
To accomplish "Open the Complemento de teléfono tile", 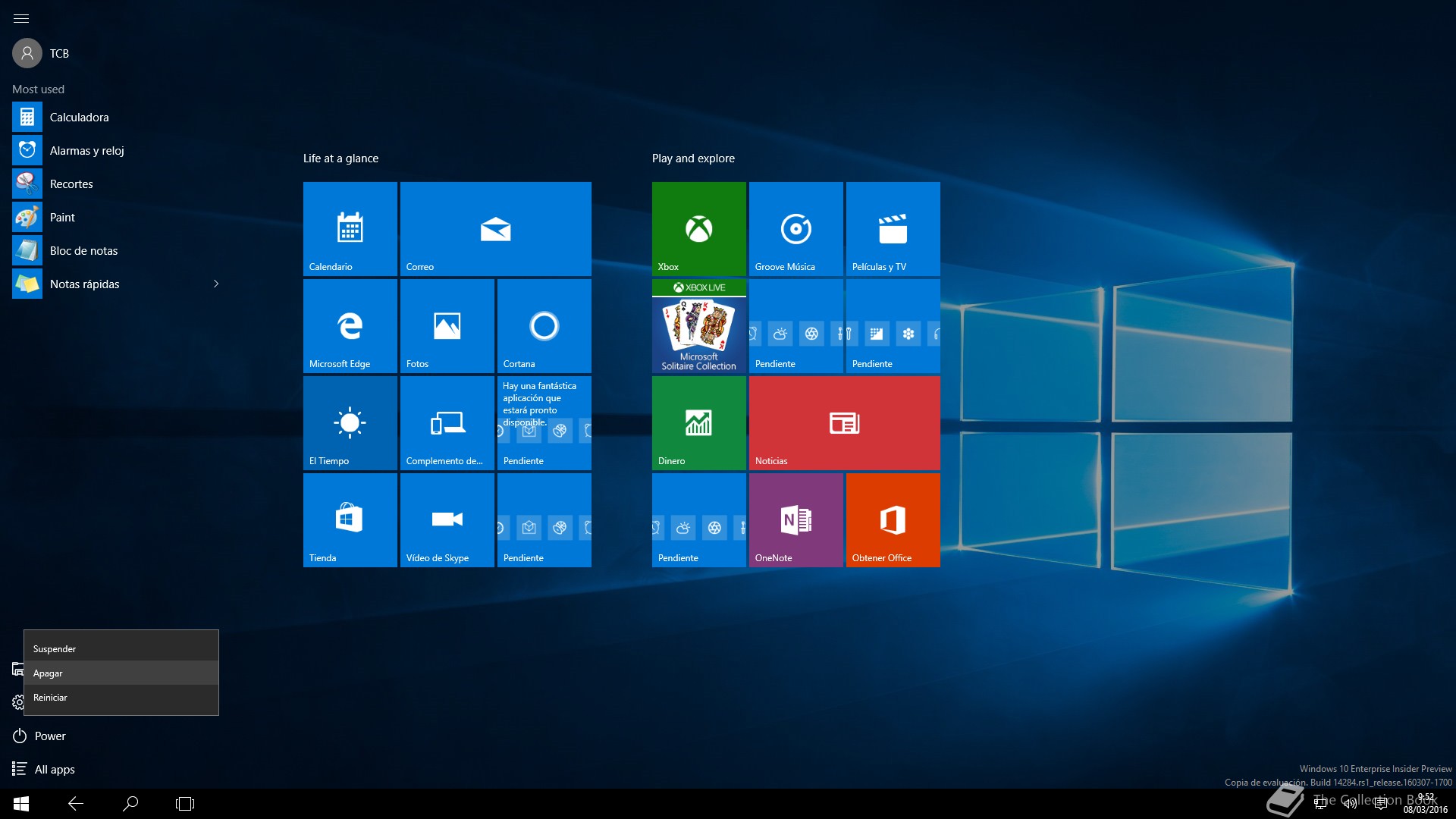I will (x=447, y=423).
